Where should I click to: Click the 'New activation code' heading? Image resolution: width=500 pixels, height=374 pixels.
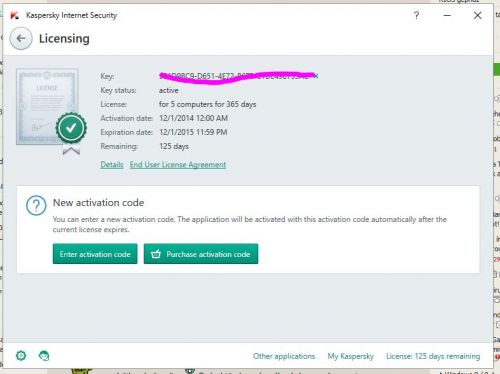click(x=98, y=203)
